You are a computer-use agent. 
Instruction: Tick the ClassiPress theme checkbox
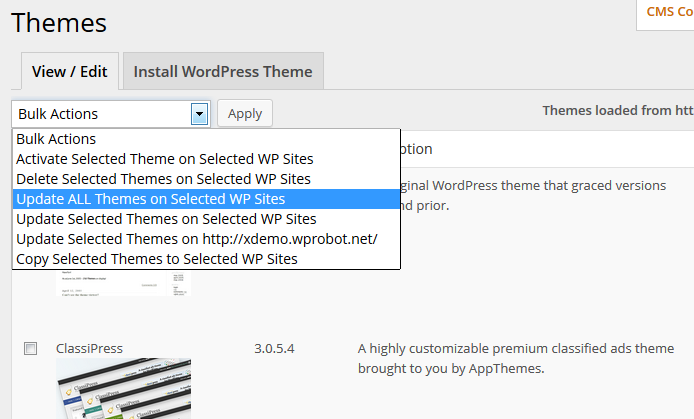tap(31, 348)
